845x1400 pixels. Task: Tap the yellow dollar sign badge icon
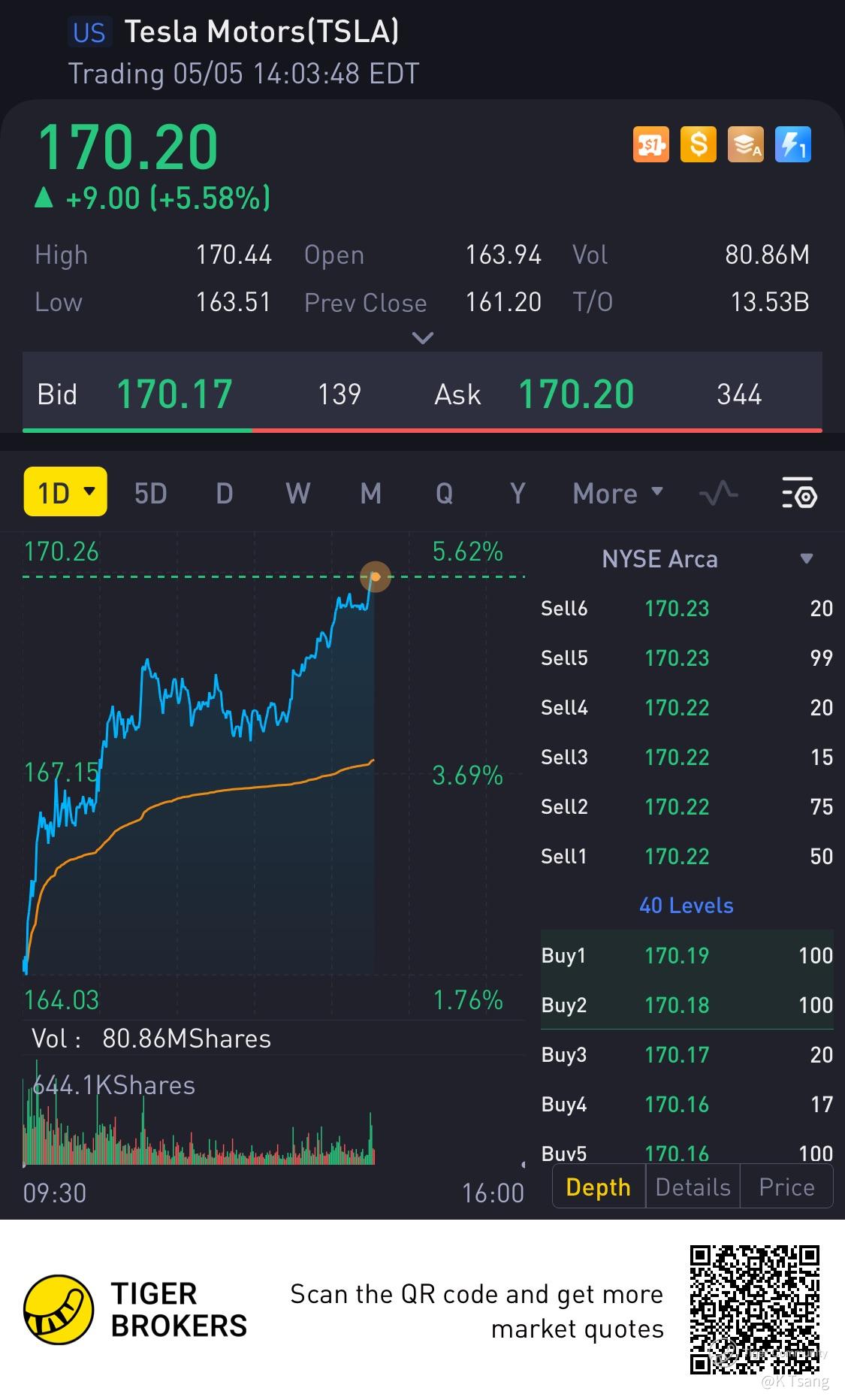point(698,144)
